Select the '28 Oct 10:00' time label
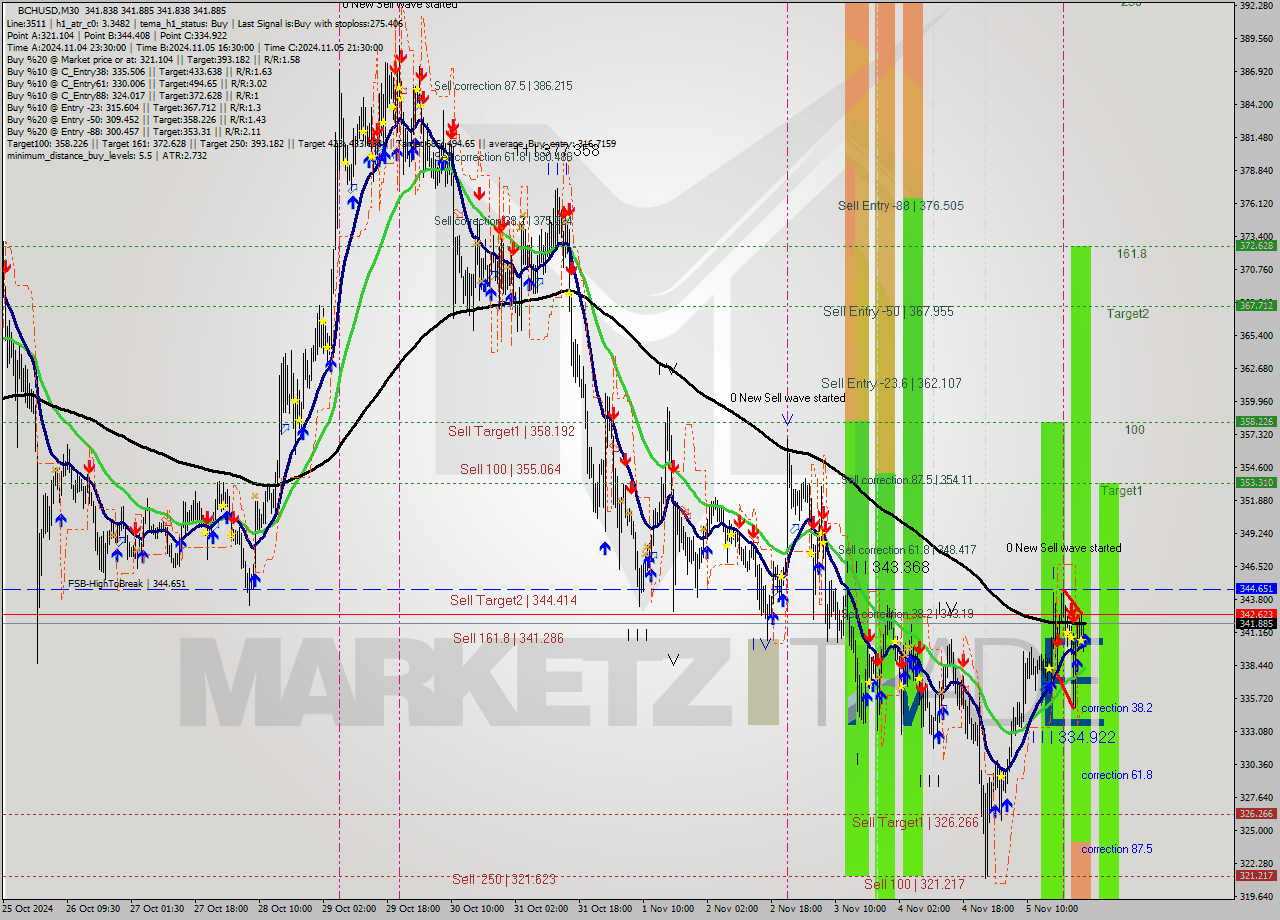 (x=284, y=909)
